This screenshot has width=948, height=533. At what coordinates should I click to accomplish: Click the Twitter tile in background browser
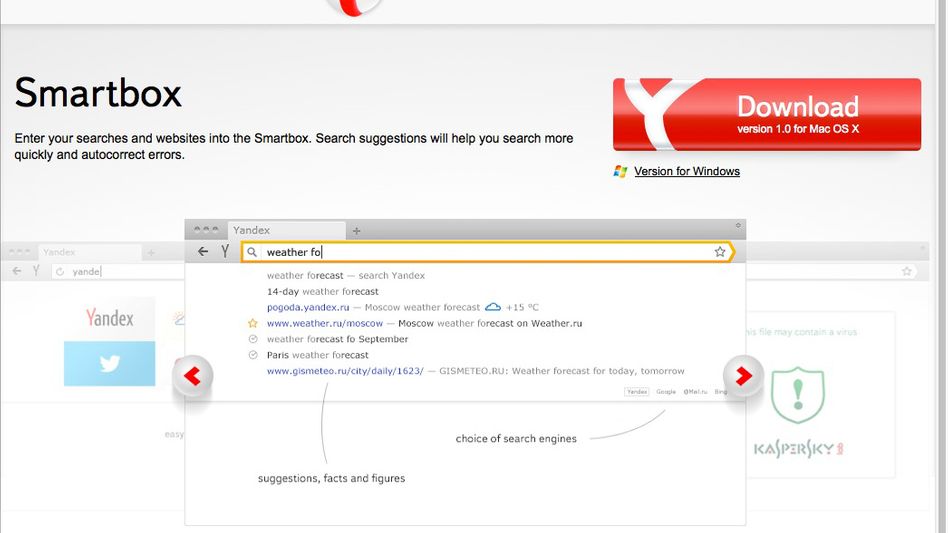(x=109, y=364)
